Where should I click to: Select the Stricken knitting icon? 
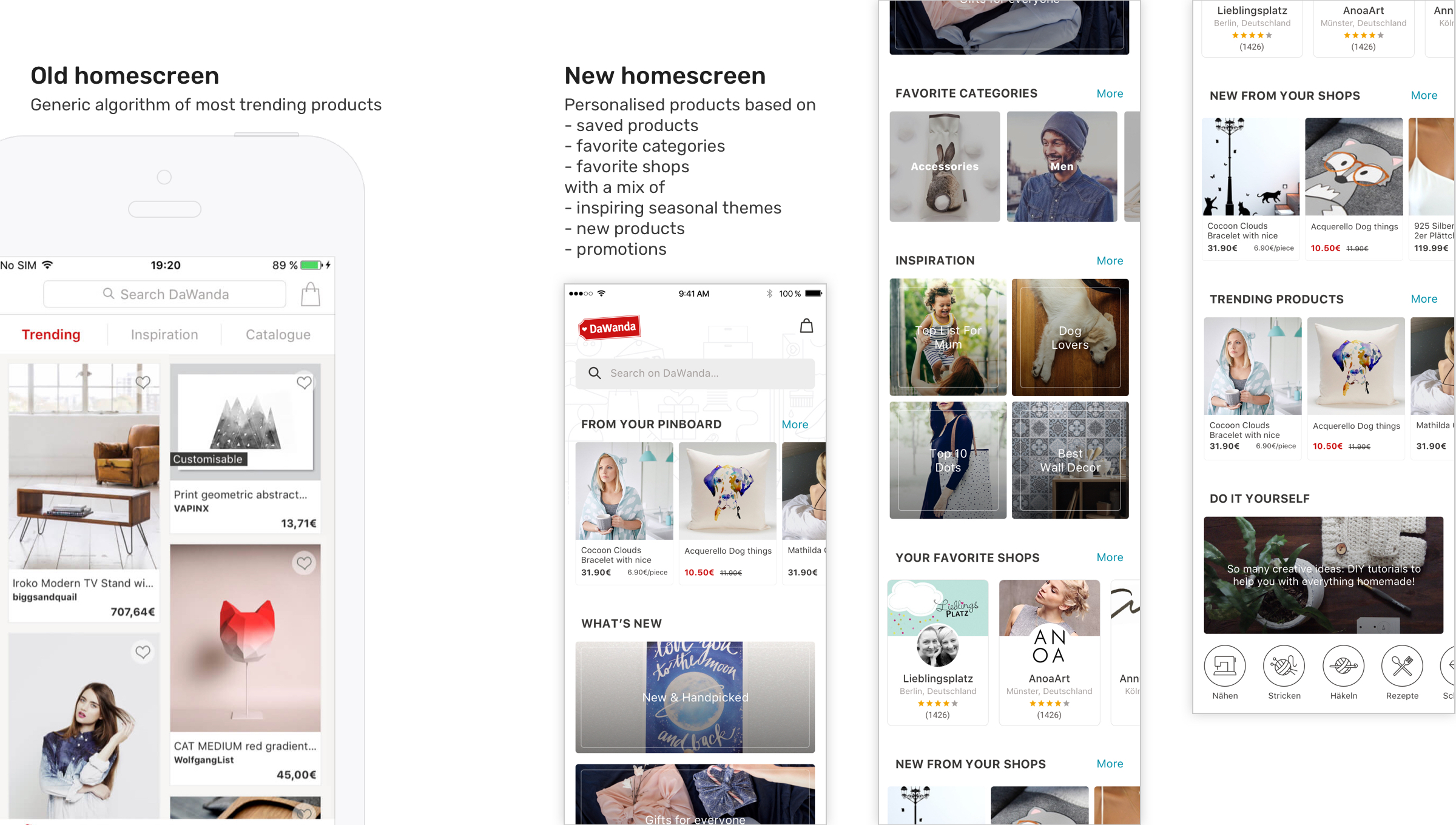click(1284, 665)
